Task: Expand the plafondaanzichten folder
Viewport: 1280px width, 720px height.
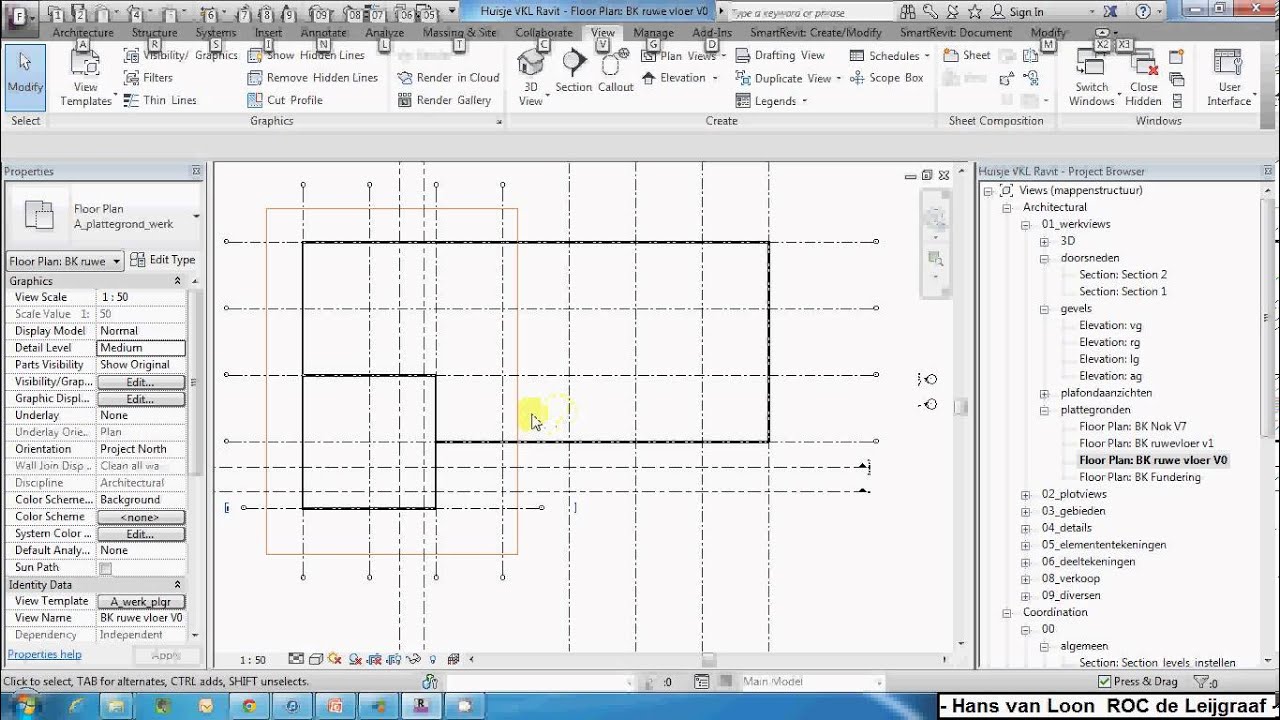Action: (1044, 393)
